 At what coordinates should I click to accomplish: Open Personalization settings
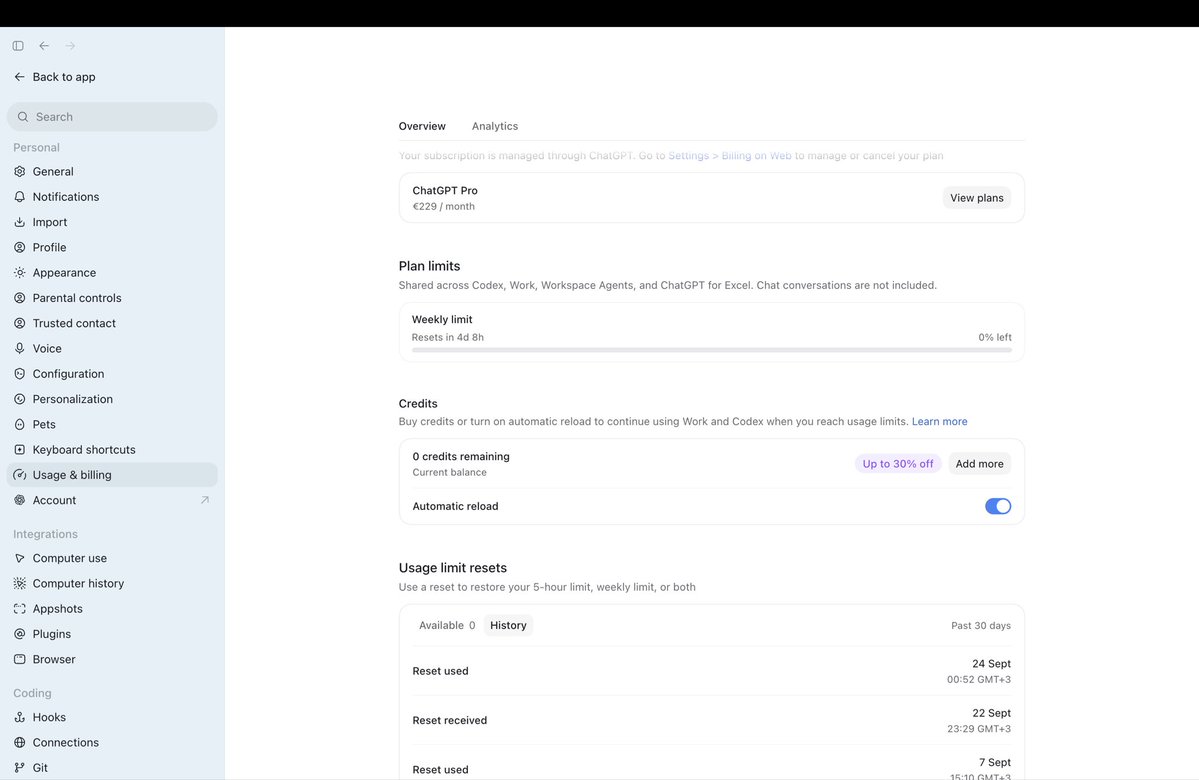pyautogui.click(x=112, y=398)
